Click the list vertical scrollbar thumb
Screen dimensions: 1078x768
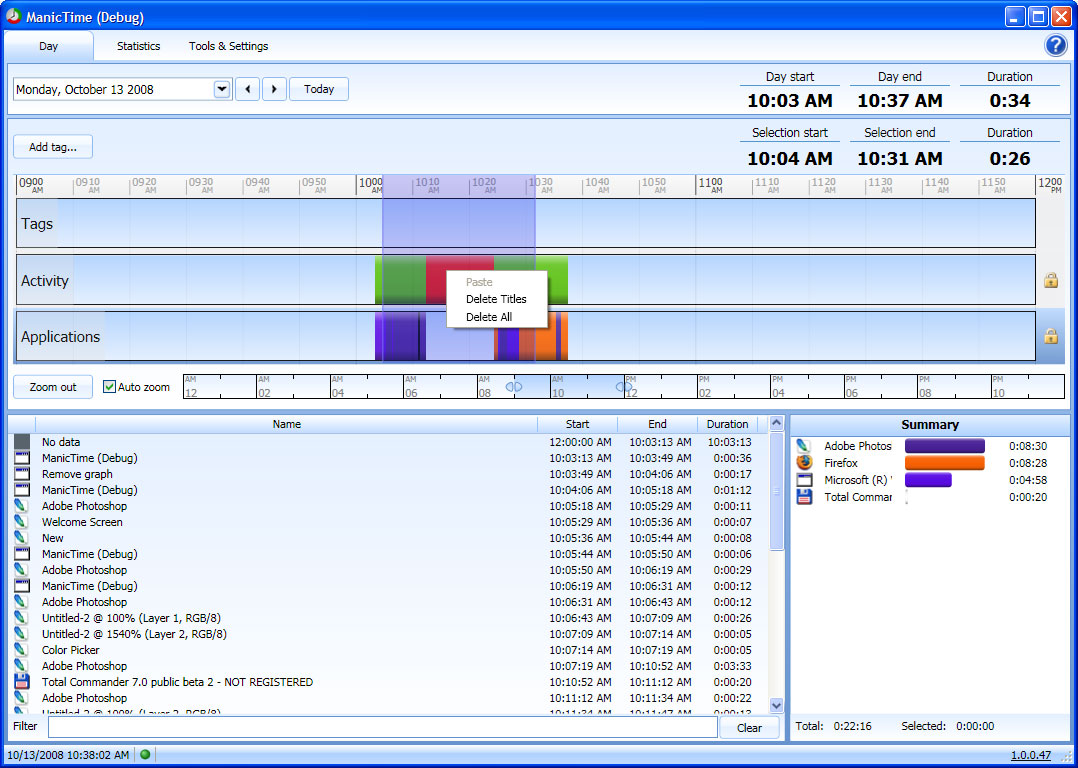pos(776,491)
